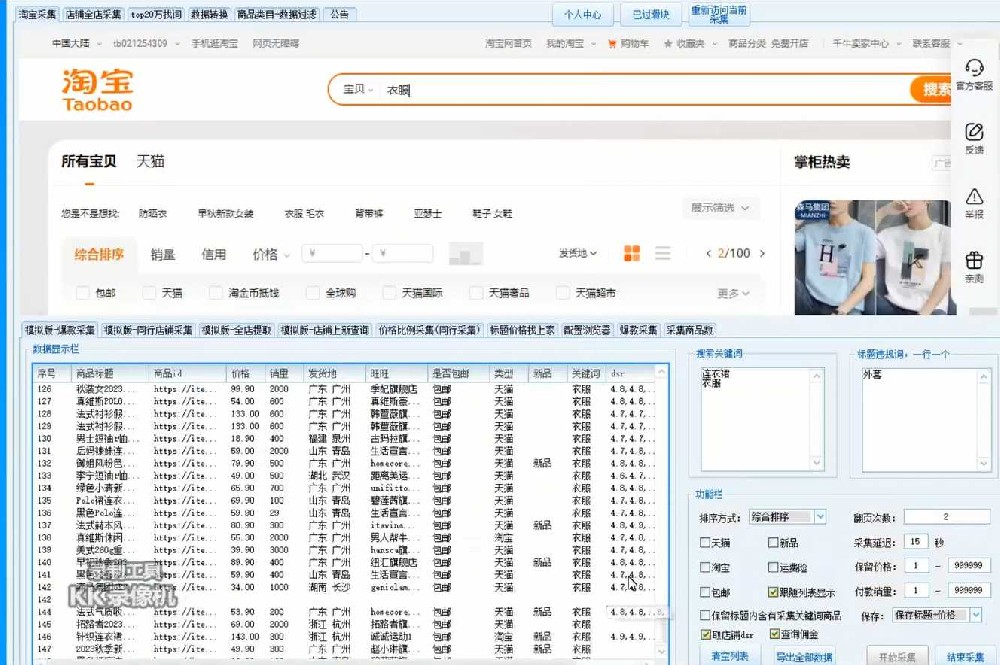The width and height of the screenshot is (1000, 665).
Task: Click the orange search (搜索) button
Action: (x=931, y=90)
